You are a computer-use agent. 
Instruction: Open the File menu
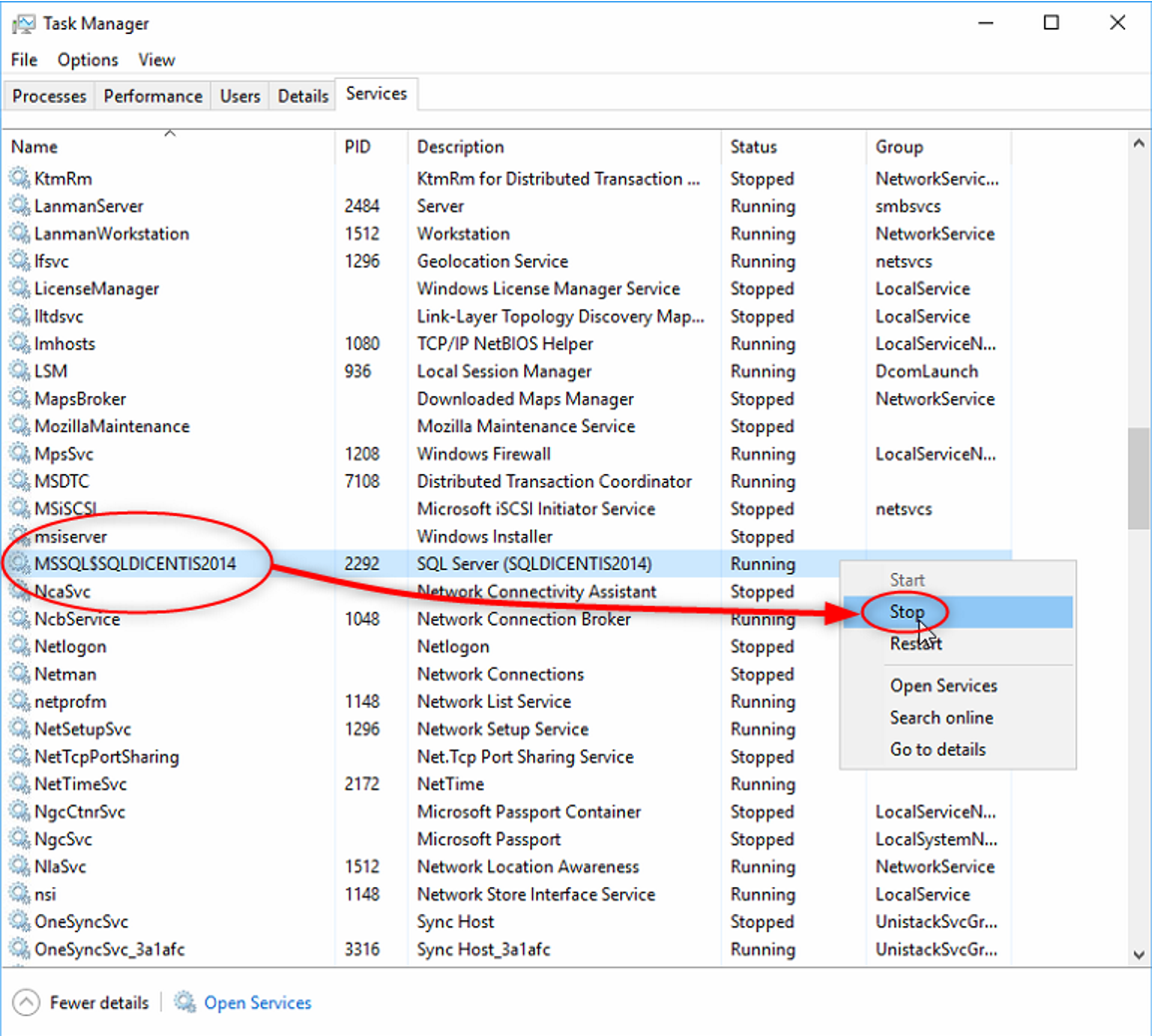tap(24, 60)
